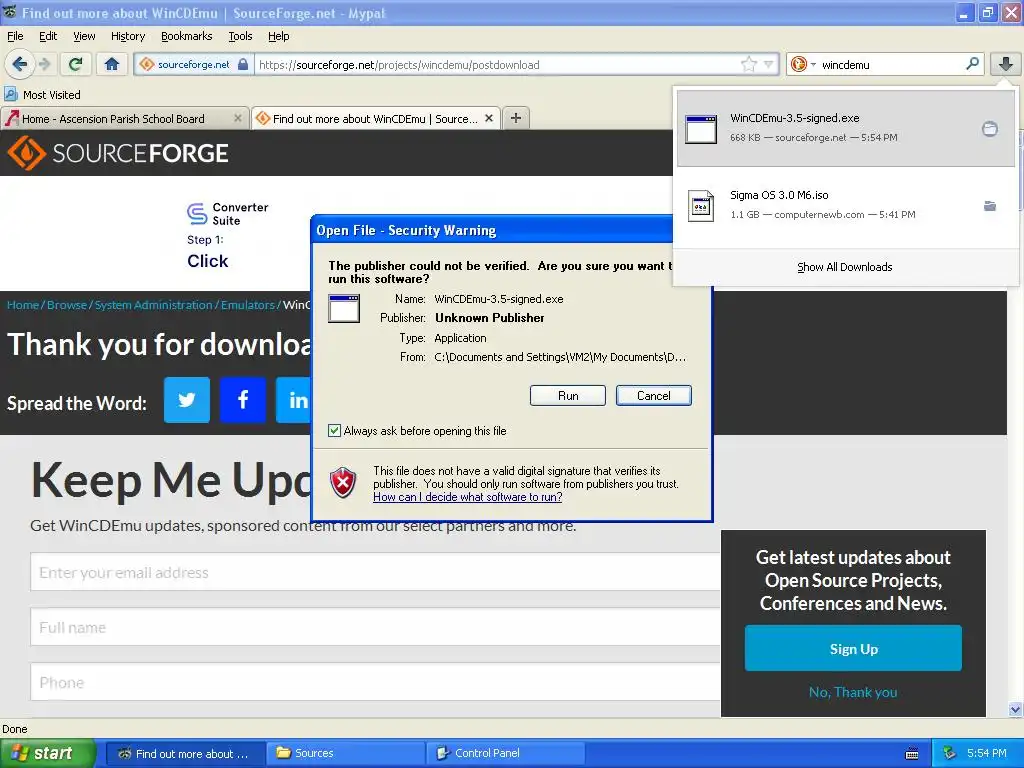Image resolution: width=1024 pixels, height=768 pixels.
Task: Click the taskbar clock showing 5:54 PM
Action: pyautogui.click(x=987, y=753)
